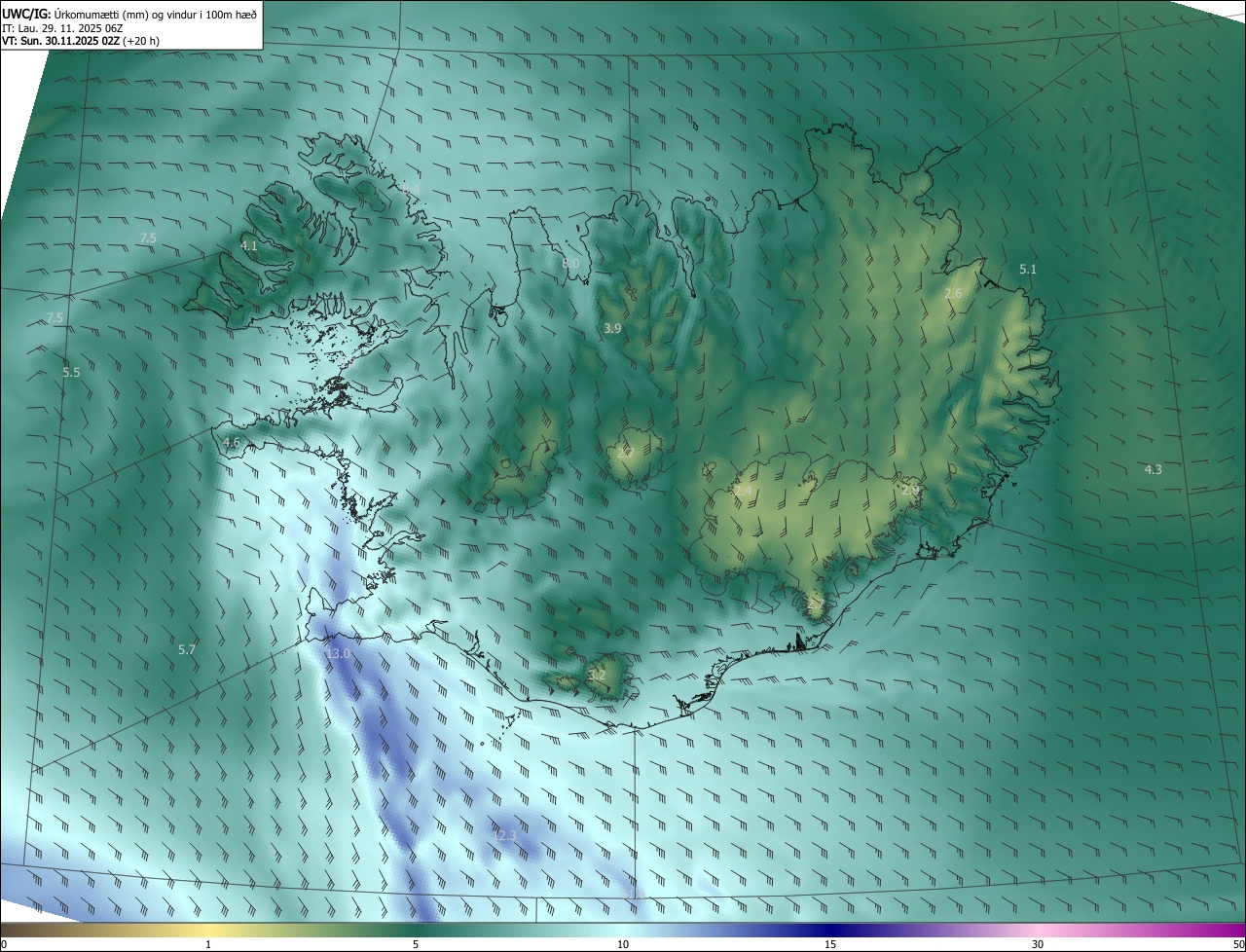Click the 2.4 value label on the glacier
The image size is (1246, 952).
coord(743,492)
